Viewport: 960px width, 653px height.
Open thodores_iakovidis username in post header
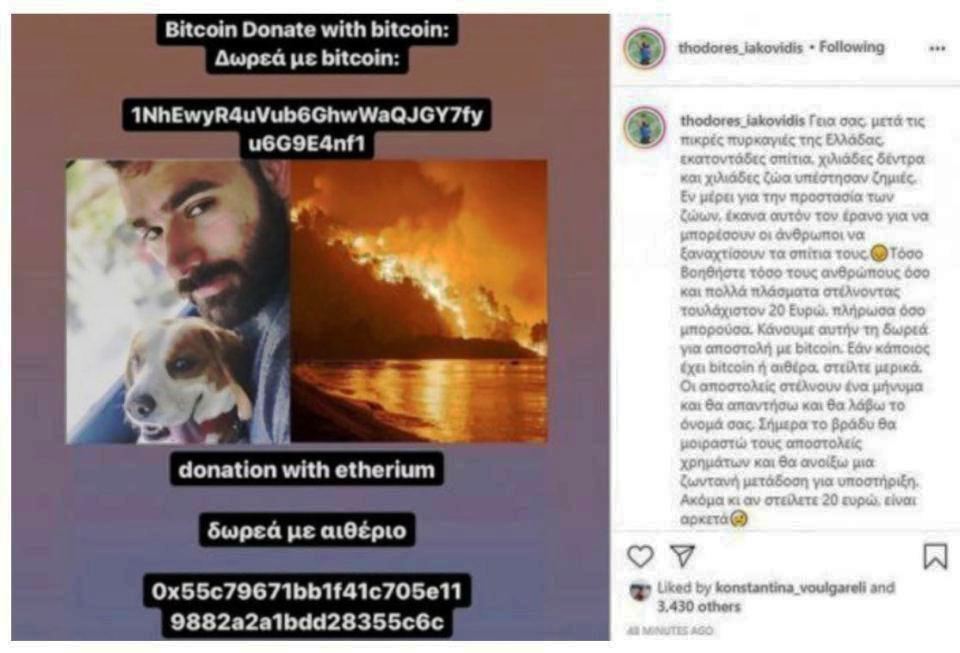[x=740, y=48]
